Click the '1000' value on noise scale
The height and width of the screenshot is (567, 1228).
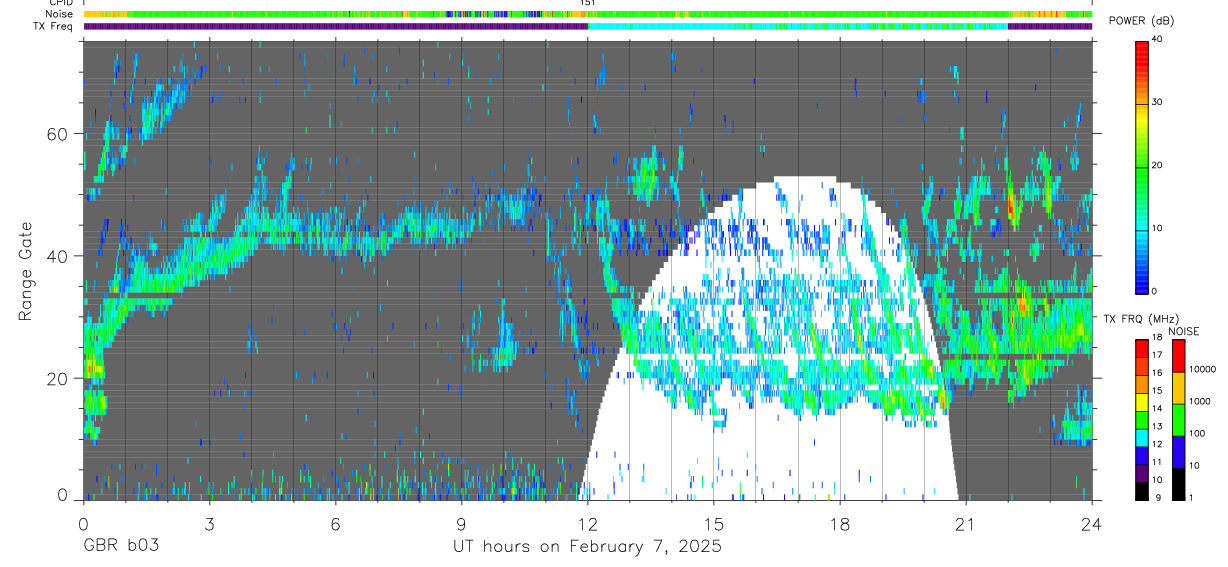1200,402
